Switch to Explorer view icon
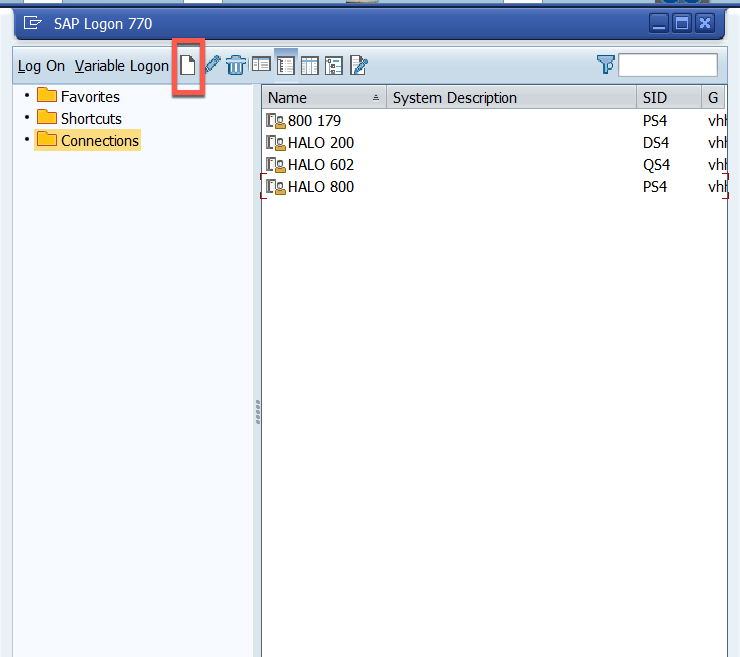 261,66
